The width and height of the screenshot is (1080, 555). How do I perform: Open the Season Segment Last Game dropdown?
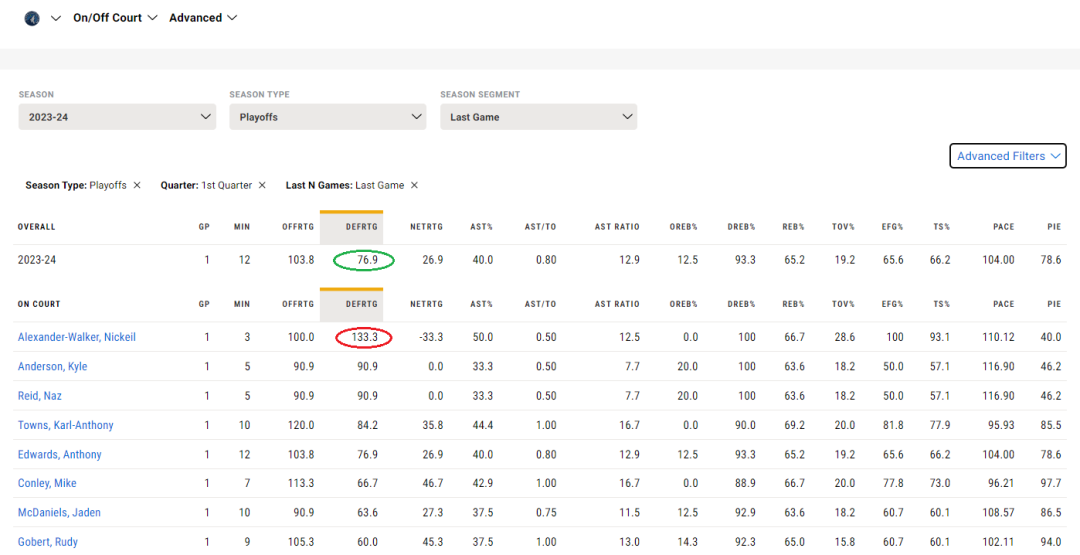tap(539, 117)
